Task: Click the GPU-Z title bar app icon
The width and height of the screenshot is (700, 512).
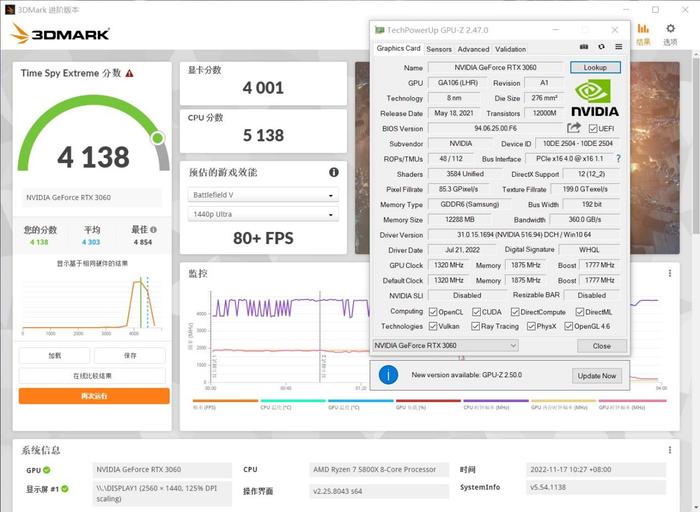Action: (379, 30)
